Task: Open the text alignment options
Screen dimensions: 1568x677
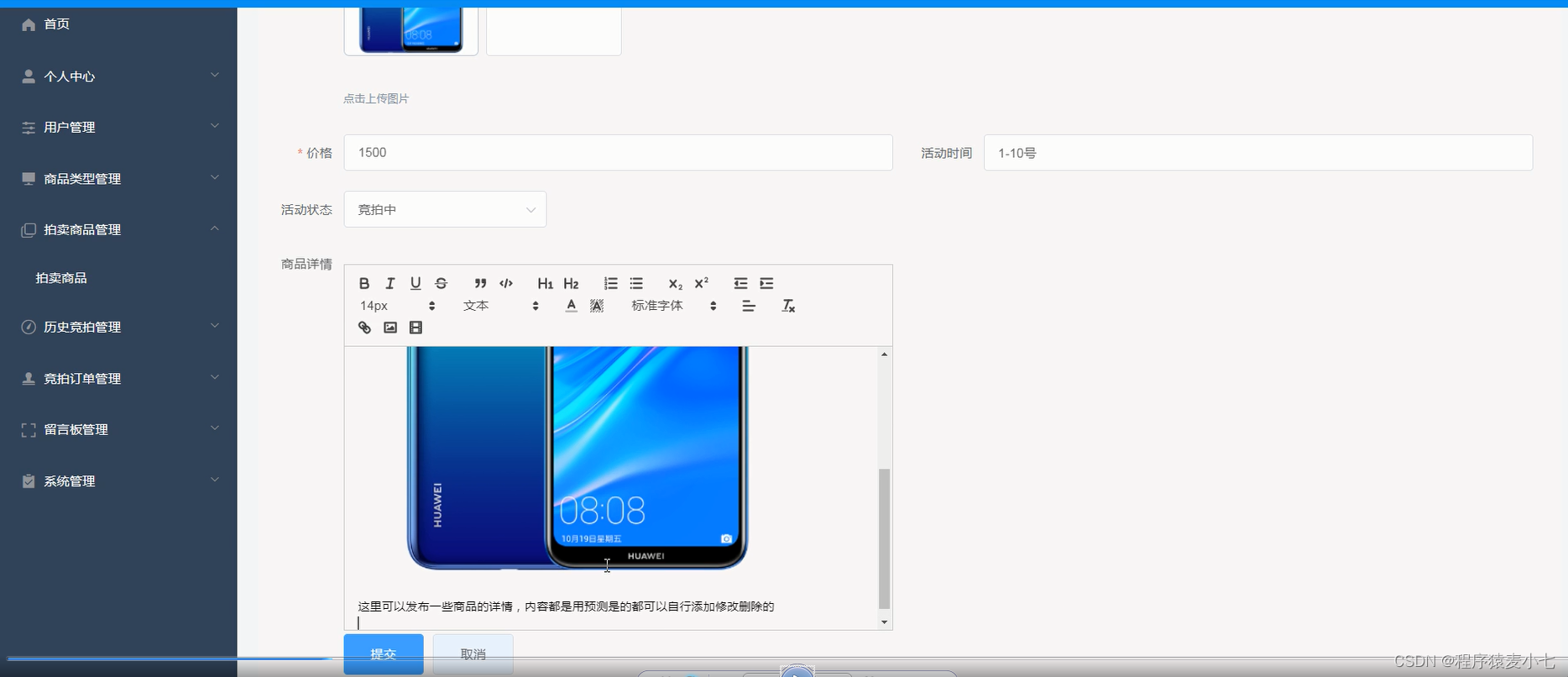Action: tap(749, 306)
